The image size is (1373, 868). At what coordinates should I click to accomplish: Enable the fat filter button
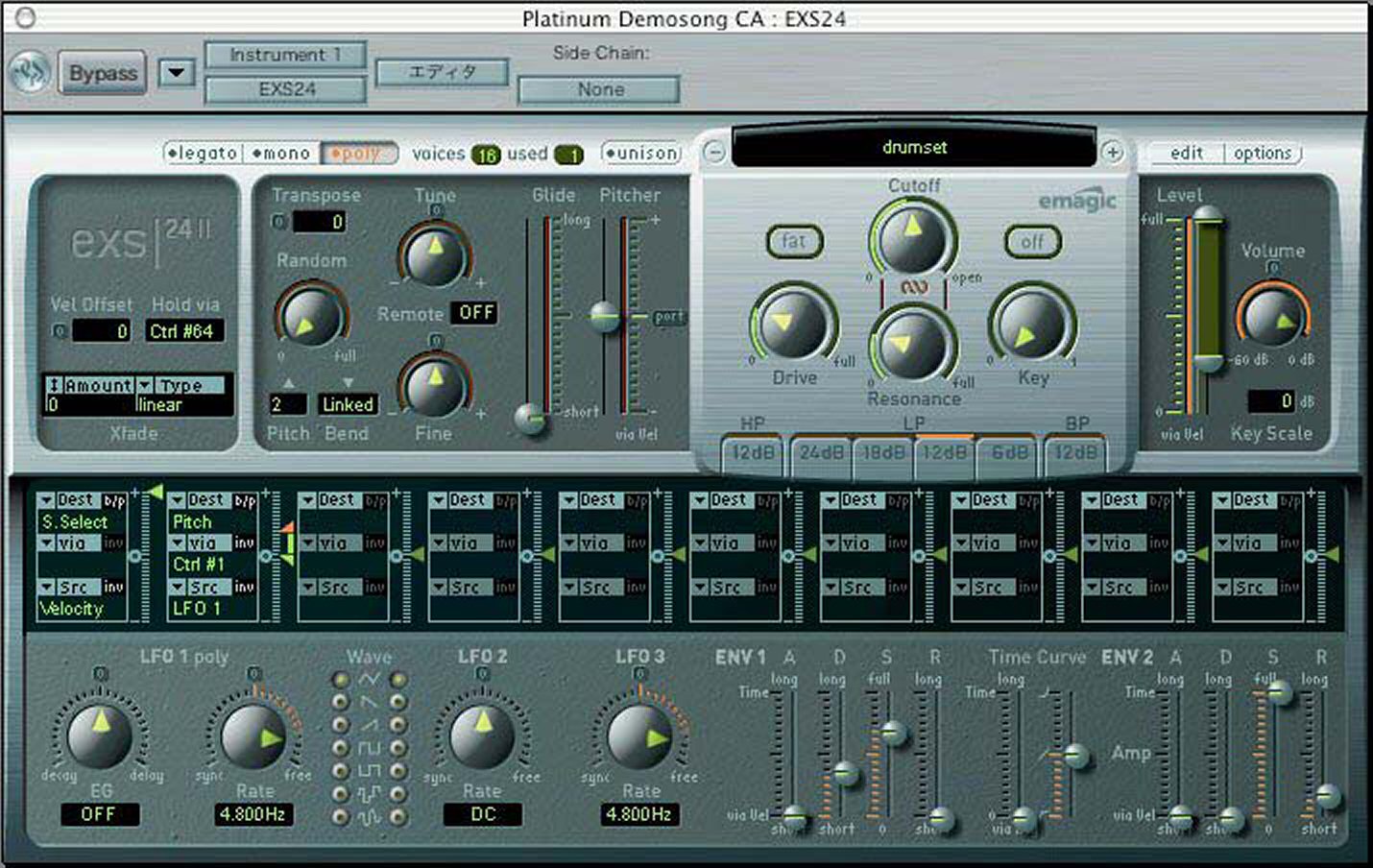click(x=794, y=241)
